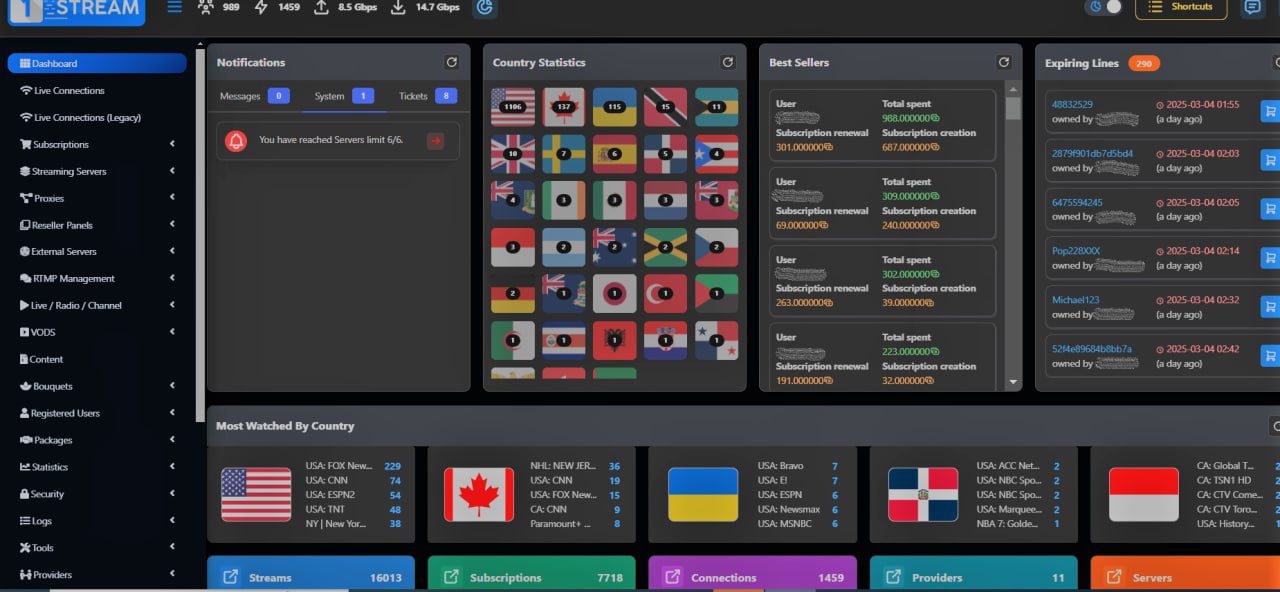Image resolution: width=1280 pixels, height=592 pixels.
Task: Open Live Connections in the sidebar
Action: 69,90
